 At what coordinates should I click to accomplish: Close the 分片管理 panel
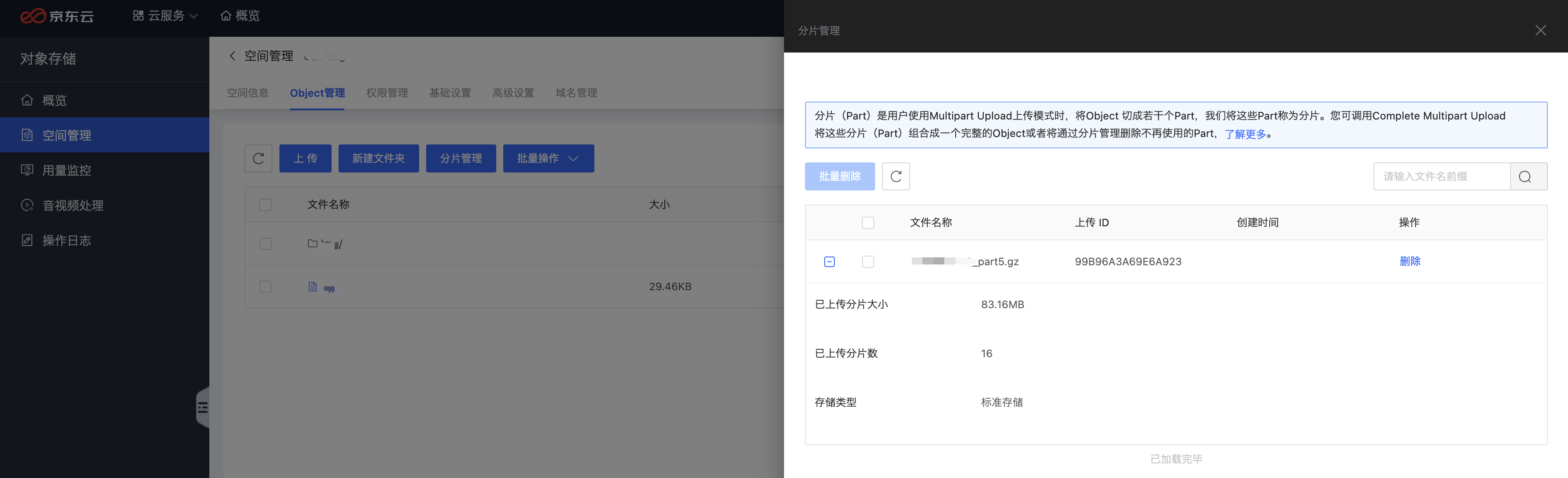point(1540,30)
